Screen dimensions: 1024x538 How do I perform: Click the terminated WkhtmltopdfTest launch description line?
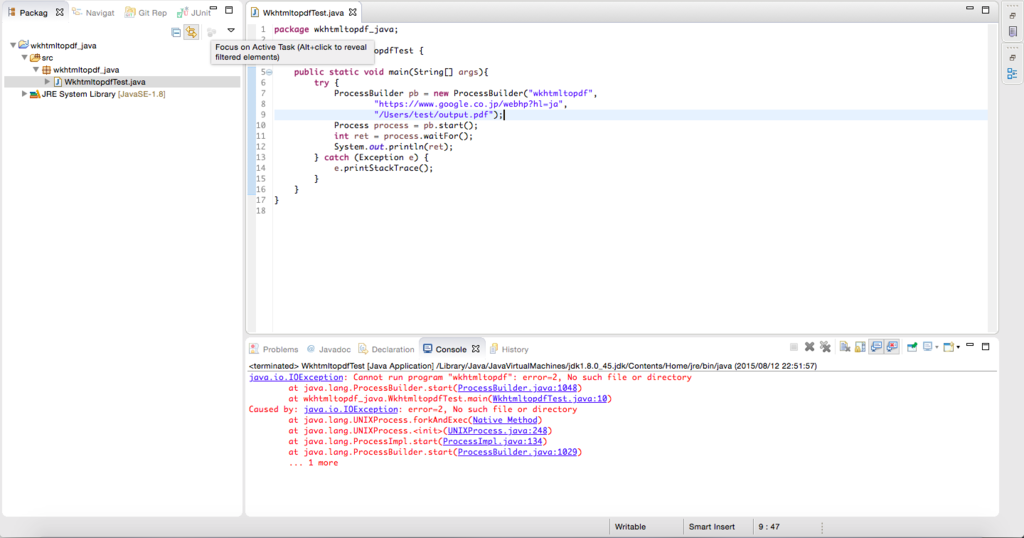tap(532, 366)
